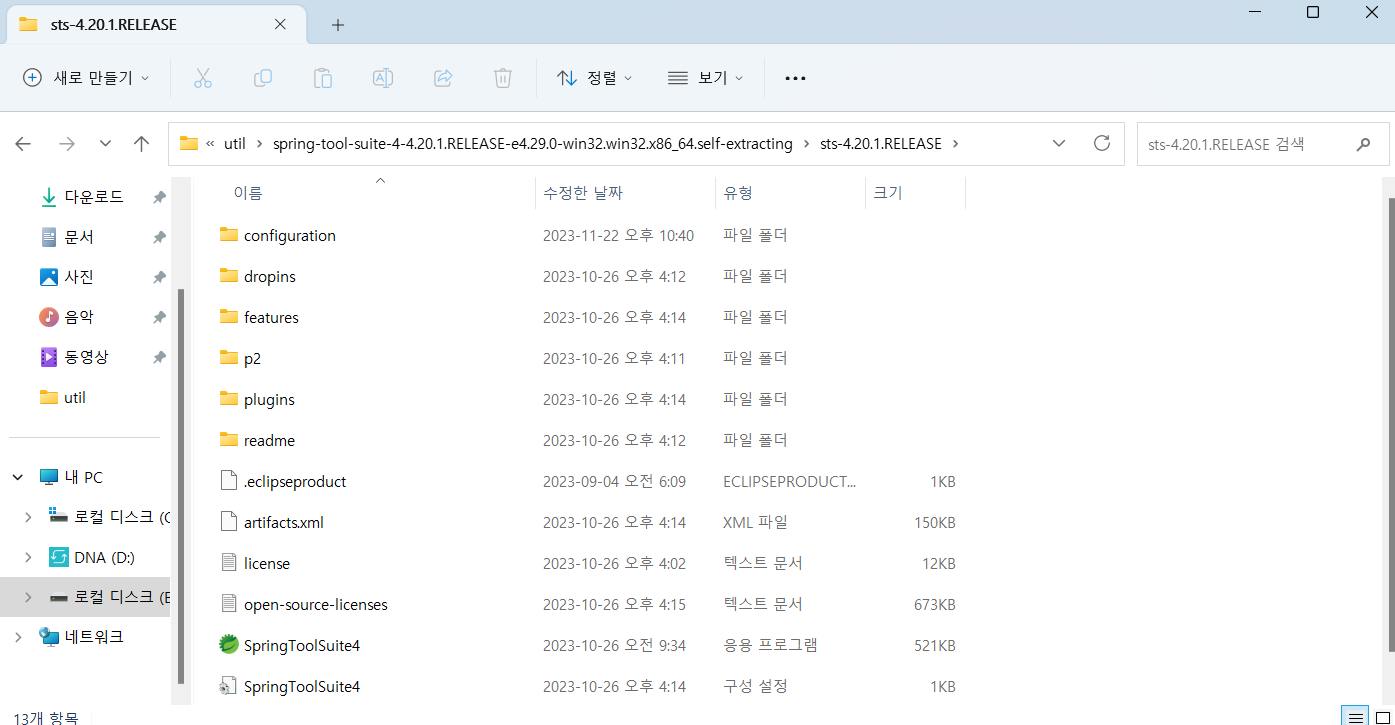Expand the DNA (D:) drive node
The image size is (1395, 725).
coord(28,557)
